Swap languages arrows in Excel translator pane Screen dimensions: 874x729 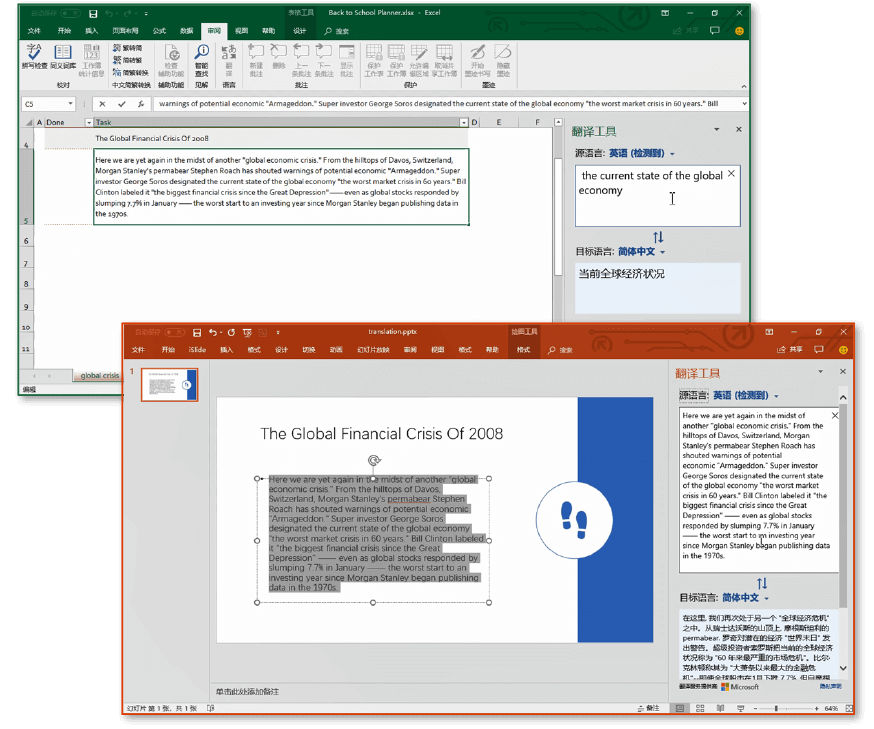(x=658, y=237)
